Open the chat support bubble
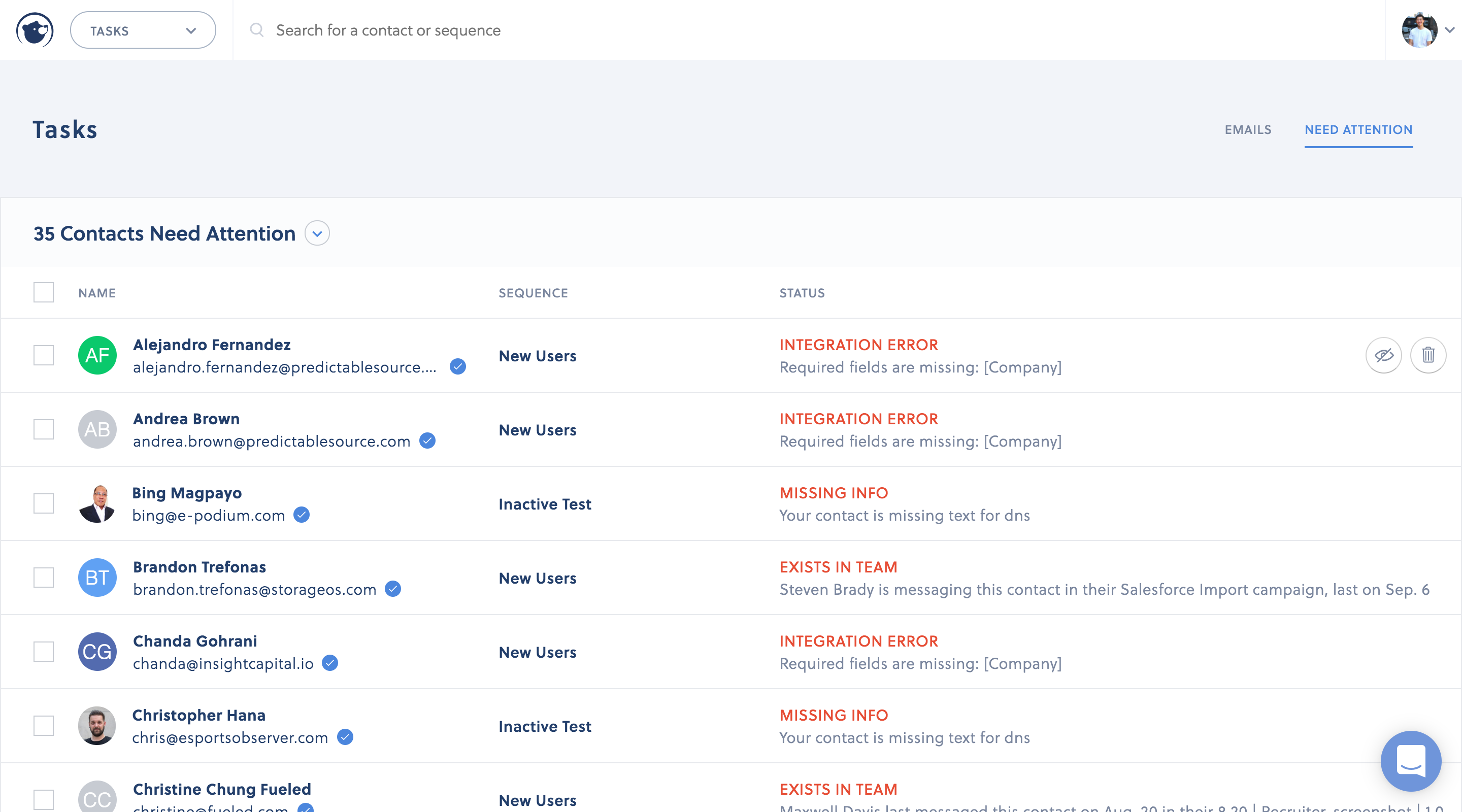This screenshot has height=812, width=1462. point(1410,760)
